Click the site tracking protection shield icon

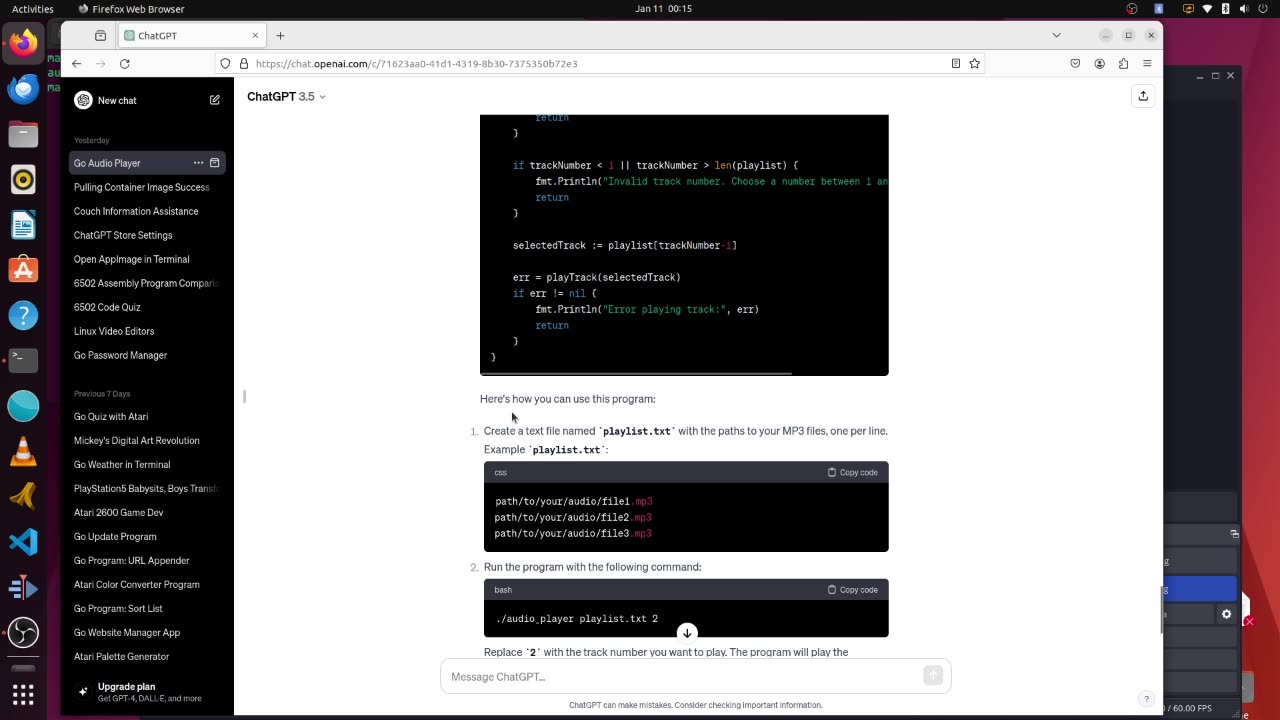coord(225,63)
